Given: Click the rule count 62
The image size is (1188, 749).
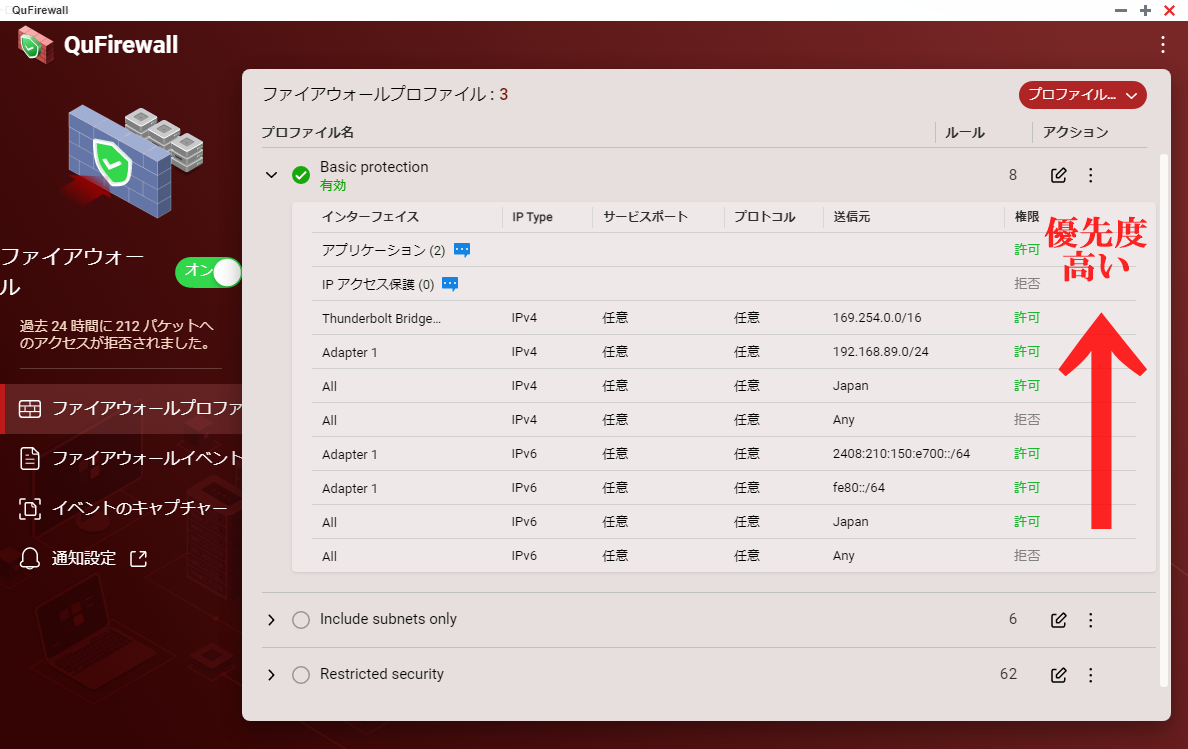Looking at the screenshot, I should click(x=1008, y=674).
